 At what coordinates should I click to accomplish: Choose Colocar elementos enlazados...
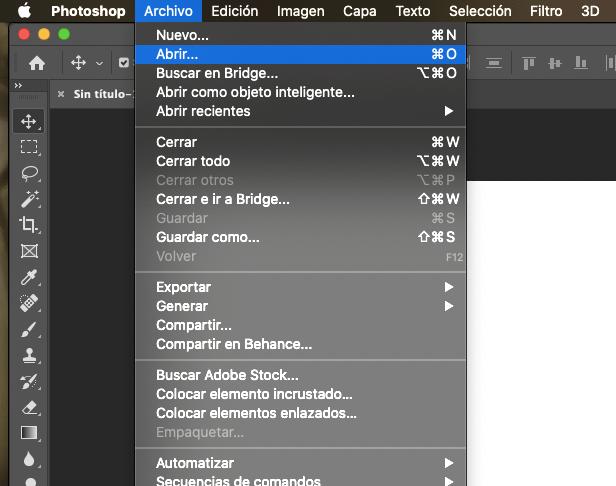pos(301,413)
